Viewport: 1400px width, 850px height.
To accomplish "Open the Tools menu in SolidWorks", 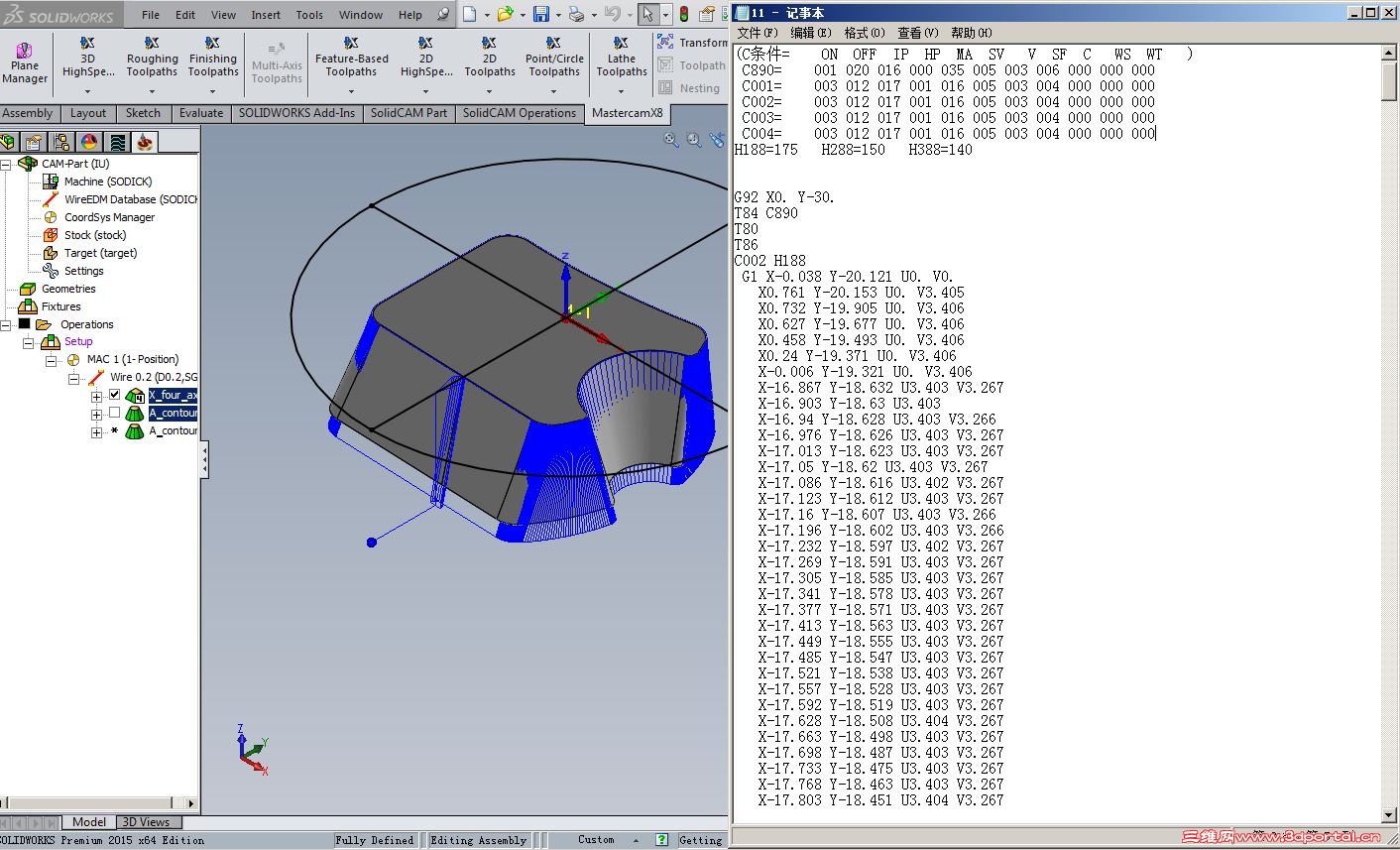I will point(309,15).
